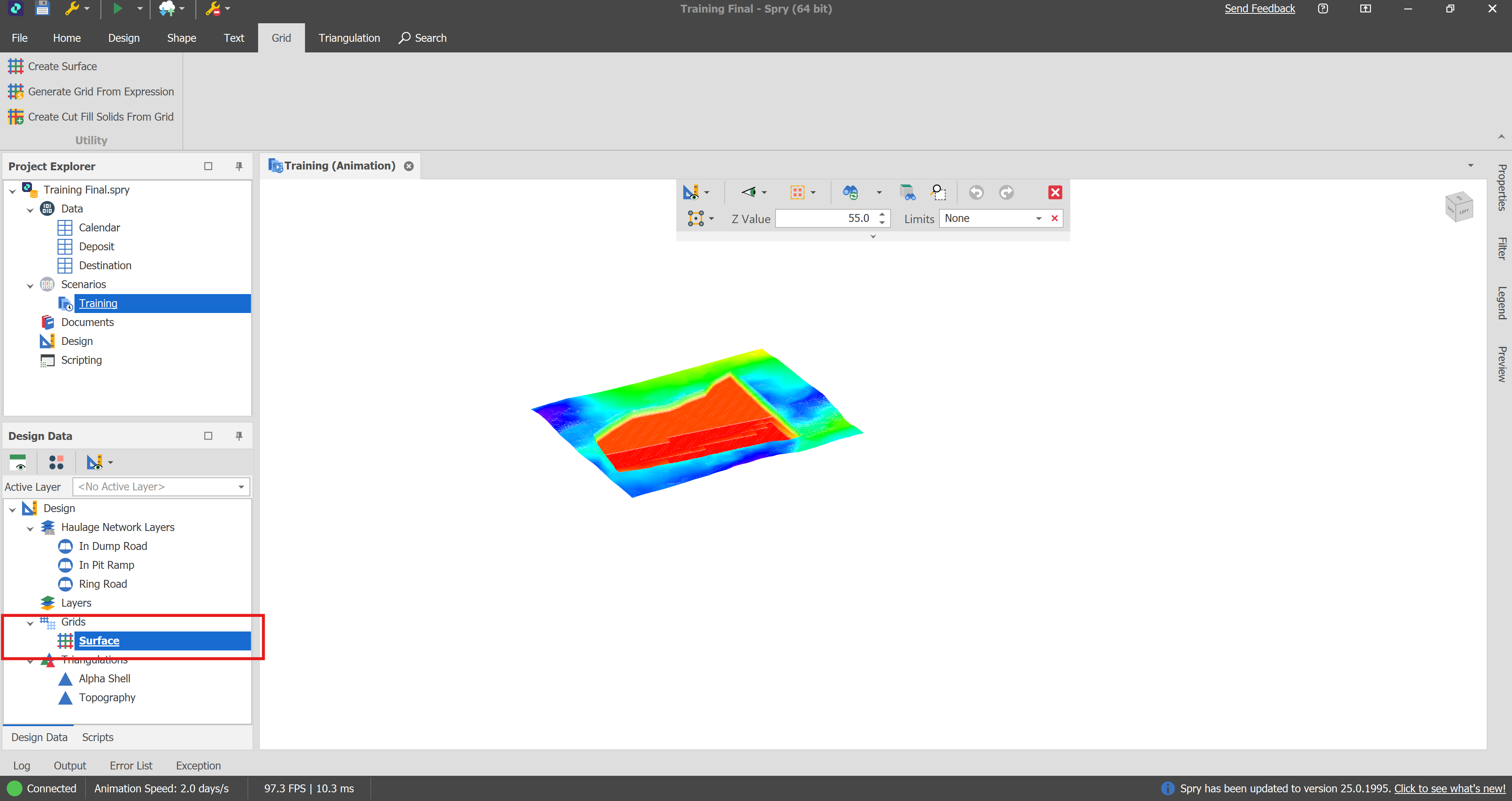Click the selection grid mode icon
The image size is (1512, 801).
(797, 193)
